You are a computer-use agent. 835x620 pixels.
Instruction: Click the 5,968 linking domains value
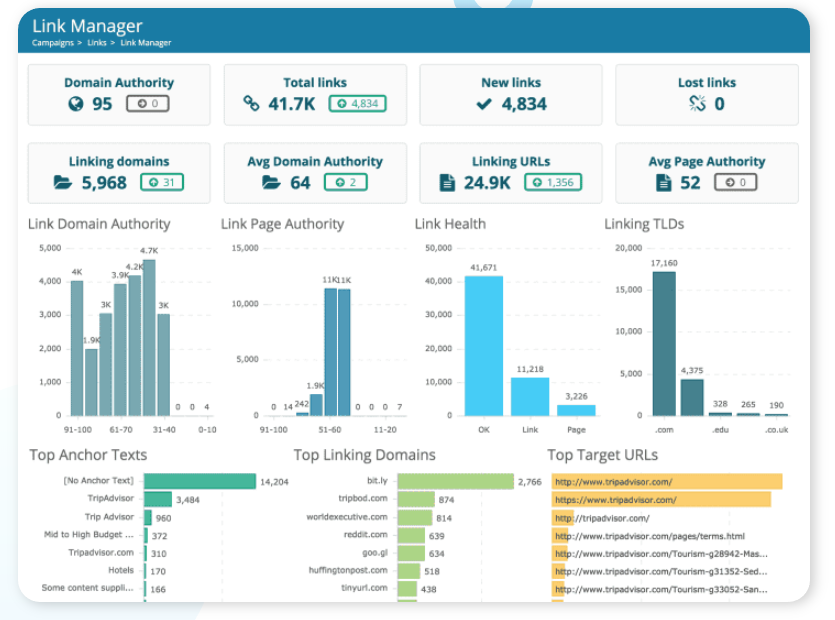tap(104, 183)
